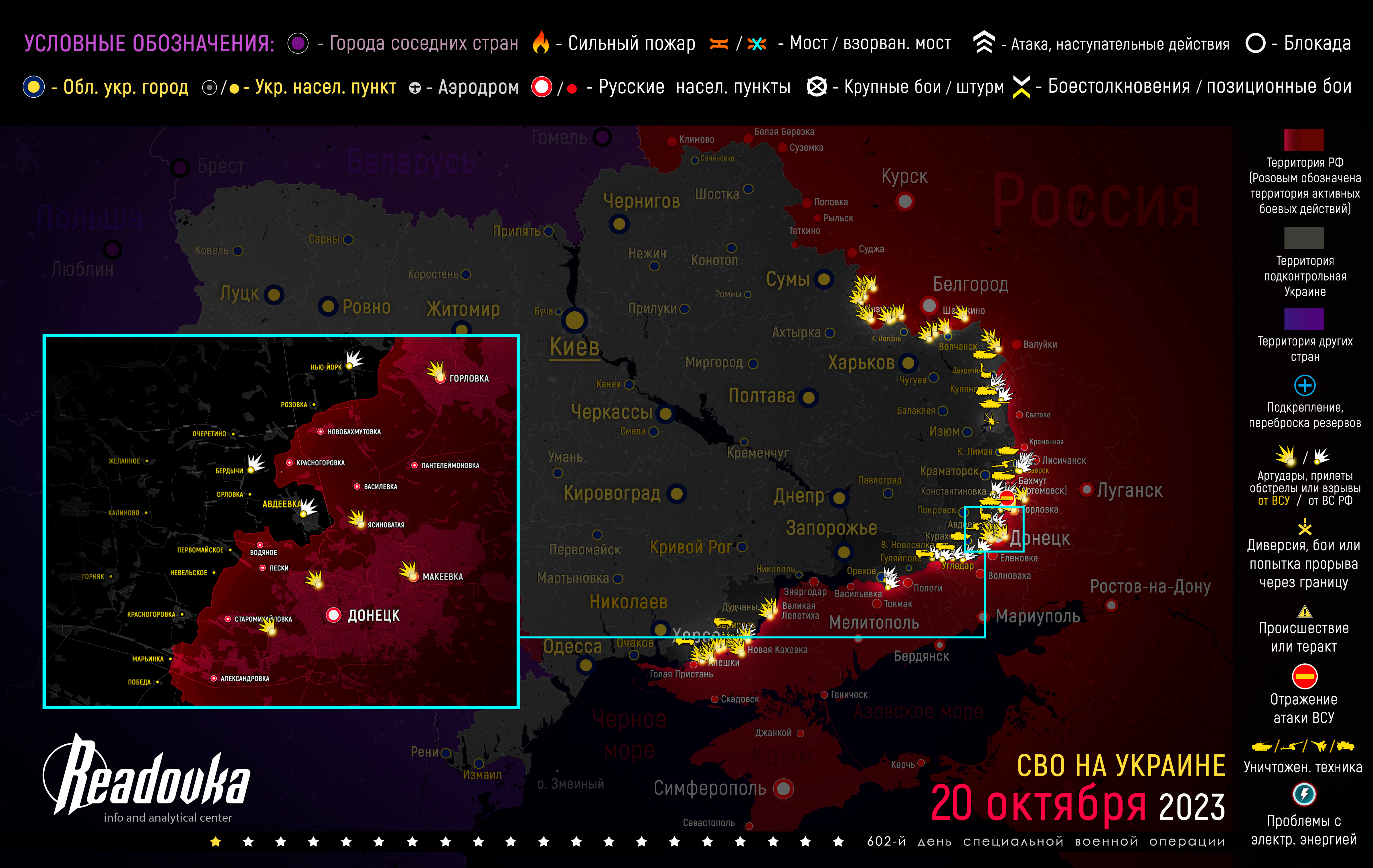Click the flame icon for strong fire

[541, 42]
